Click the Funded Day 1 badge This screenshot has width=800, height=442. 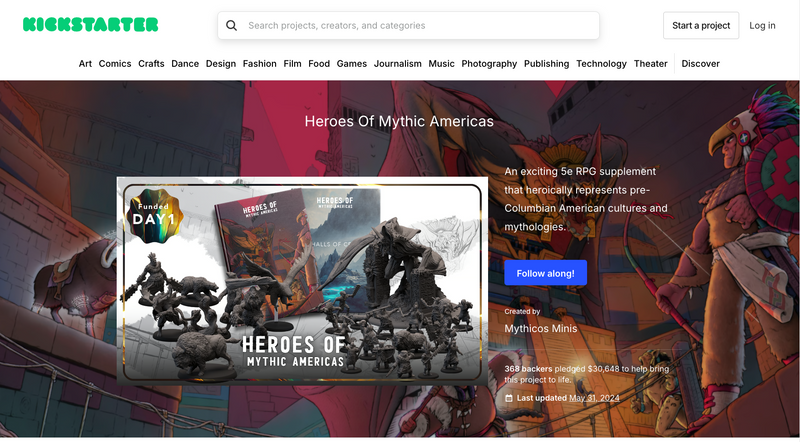pos(155,215)
